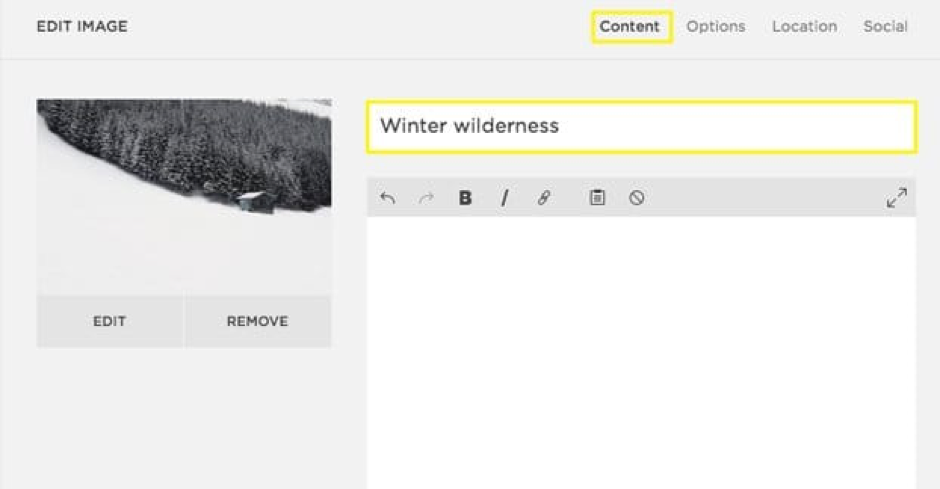
Task: Click the redo arrow icon
Action: [426, 198]
